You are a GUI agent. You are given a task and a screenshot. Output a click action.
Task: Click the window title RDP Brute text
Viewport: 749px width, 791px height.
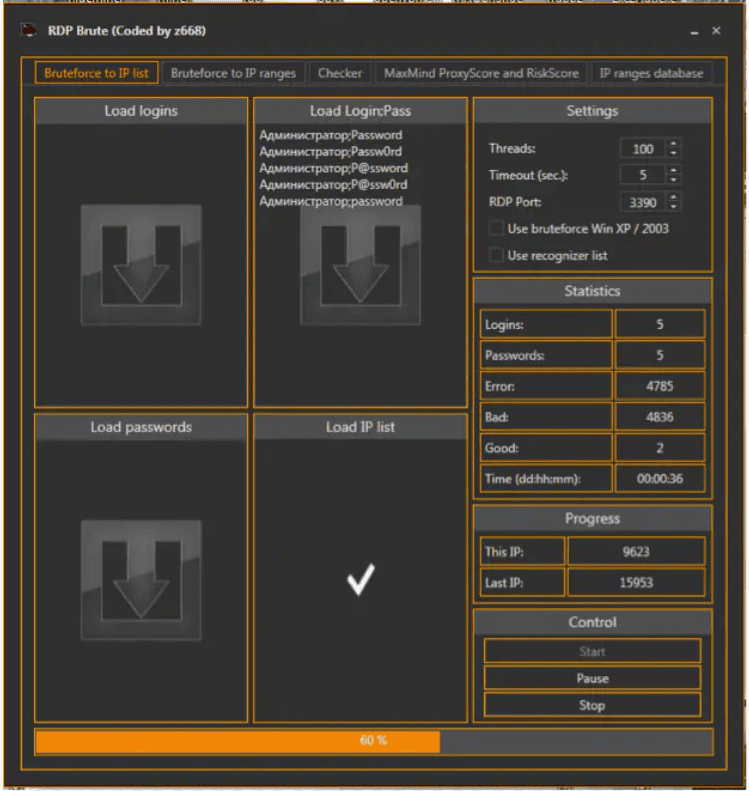pos(127,31)
